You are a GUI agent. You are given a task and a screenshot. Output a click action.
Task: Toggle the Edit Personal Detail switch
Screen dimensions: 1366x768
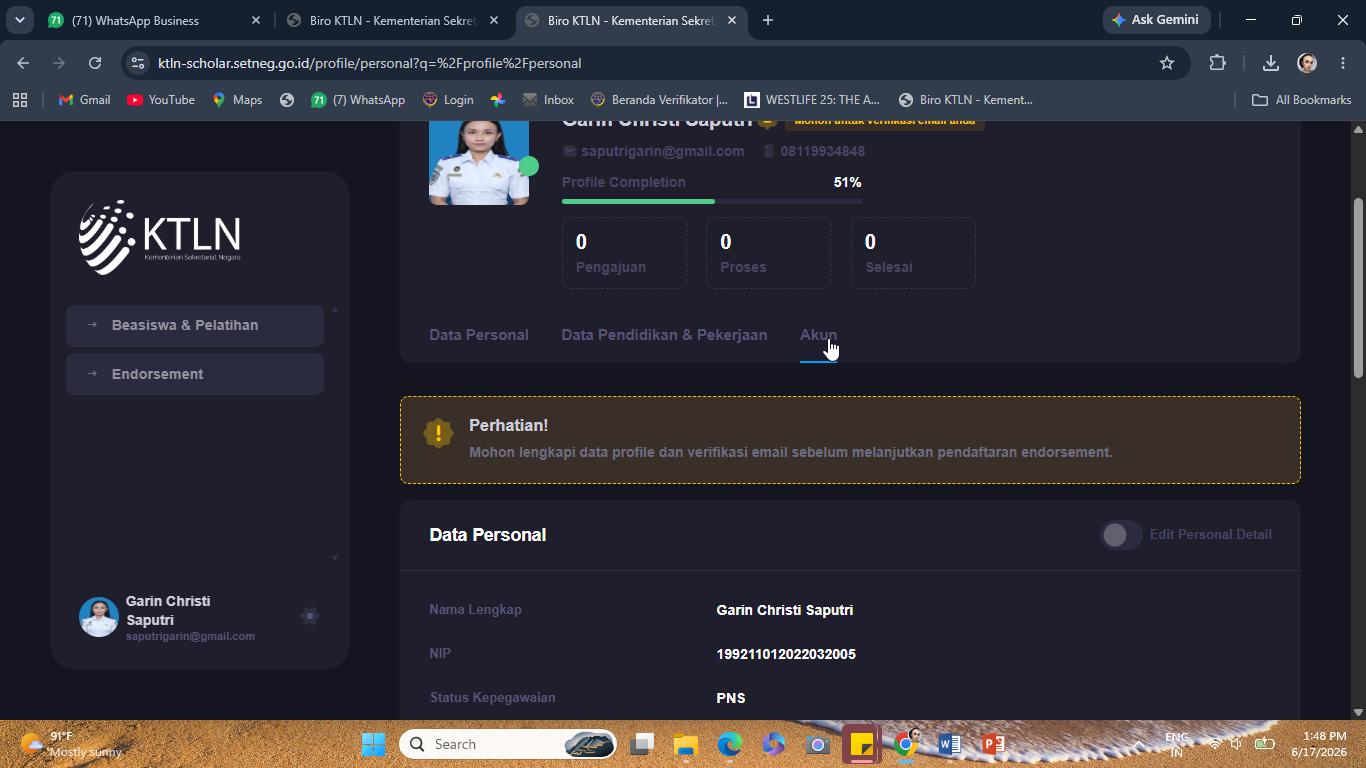coord(1121,535)
